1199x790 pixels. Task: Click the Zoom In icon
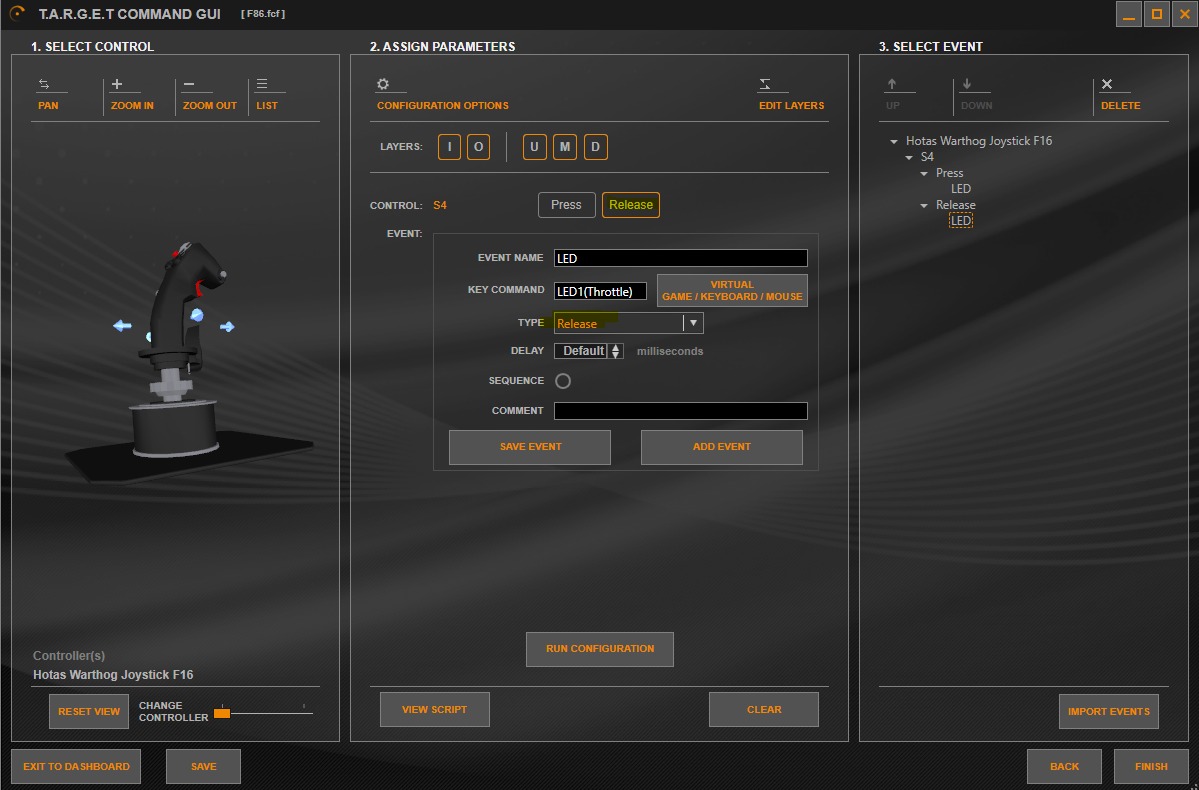(117, 85)
